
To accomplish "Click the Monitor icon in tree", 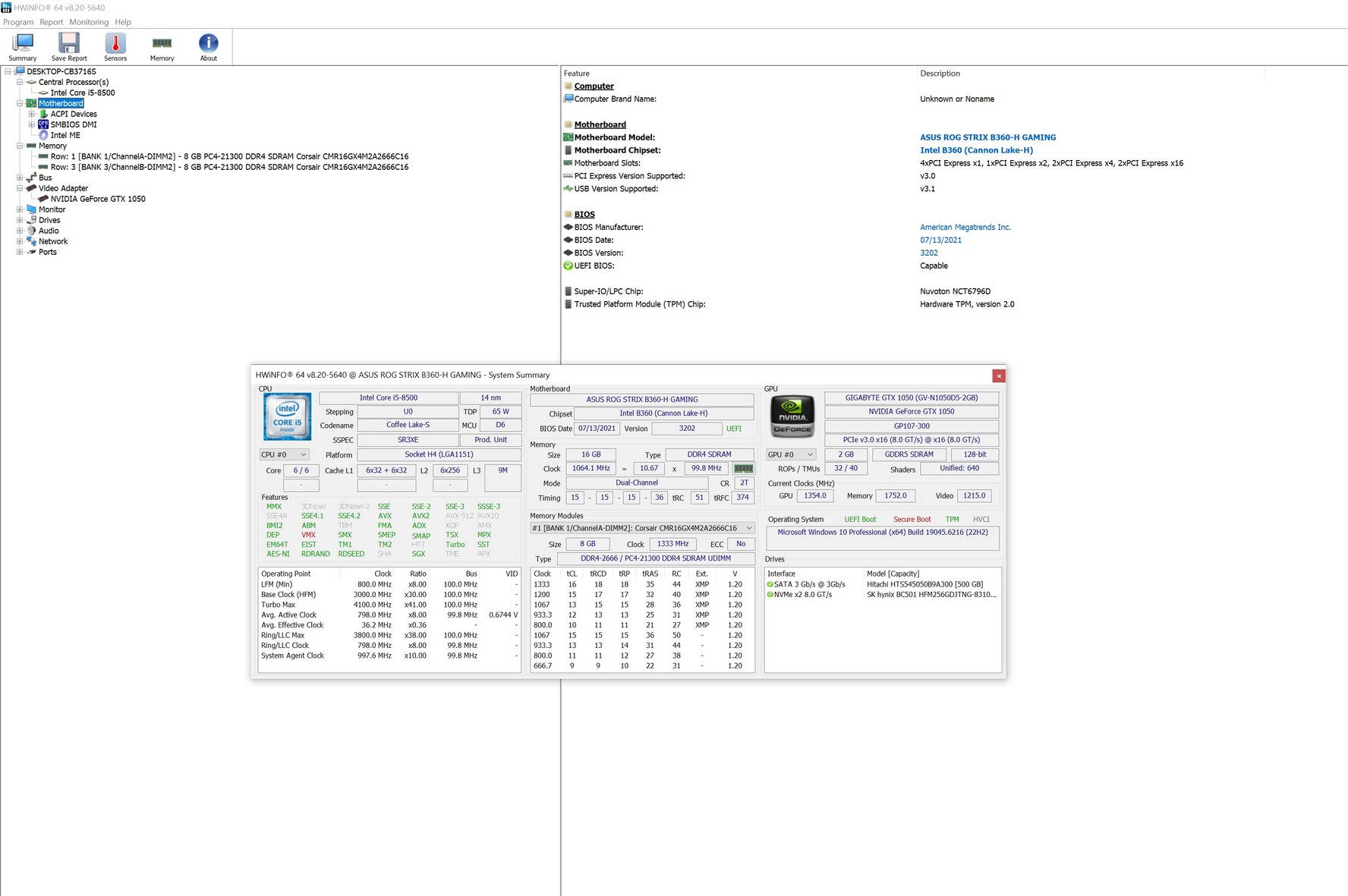I will [x=31, y=209].
